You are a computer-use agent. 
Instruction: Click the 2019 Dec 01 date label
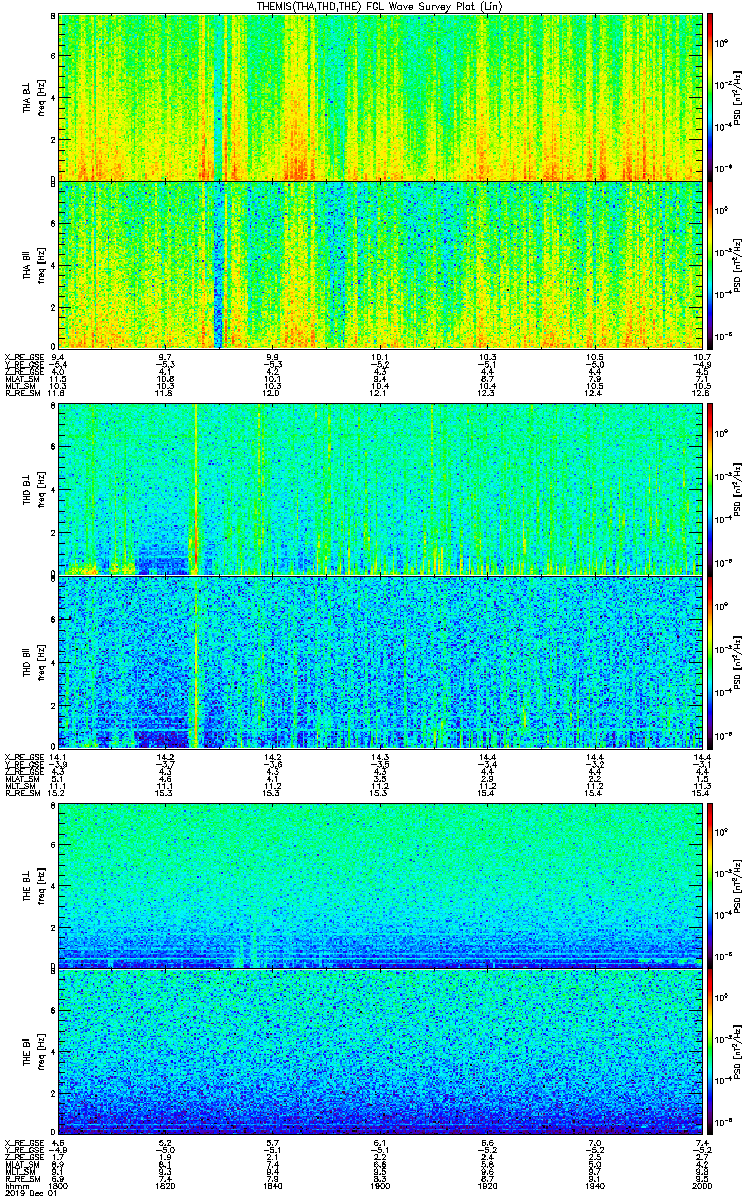click(x=25, y=1192)
